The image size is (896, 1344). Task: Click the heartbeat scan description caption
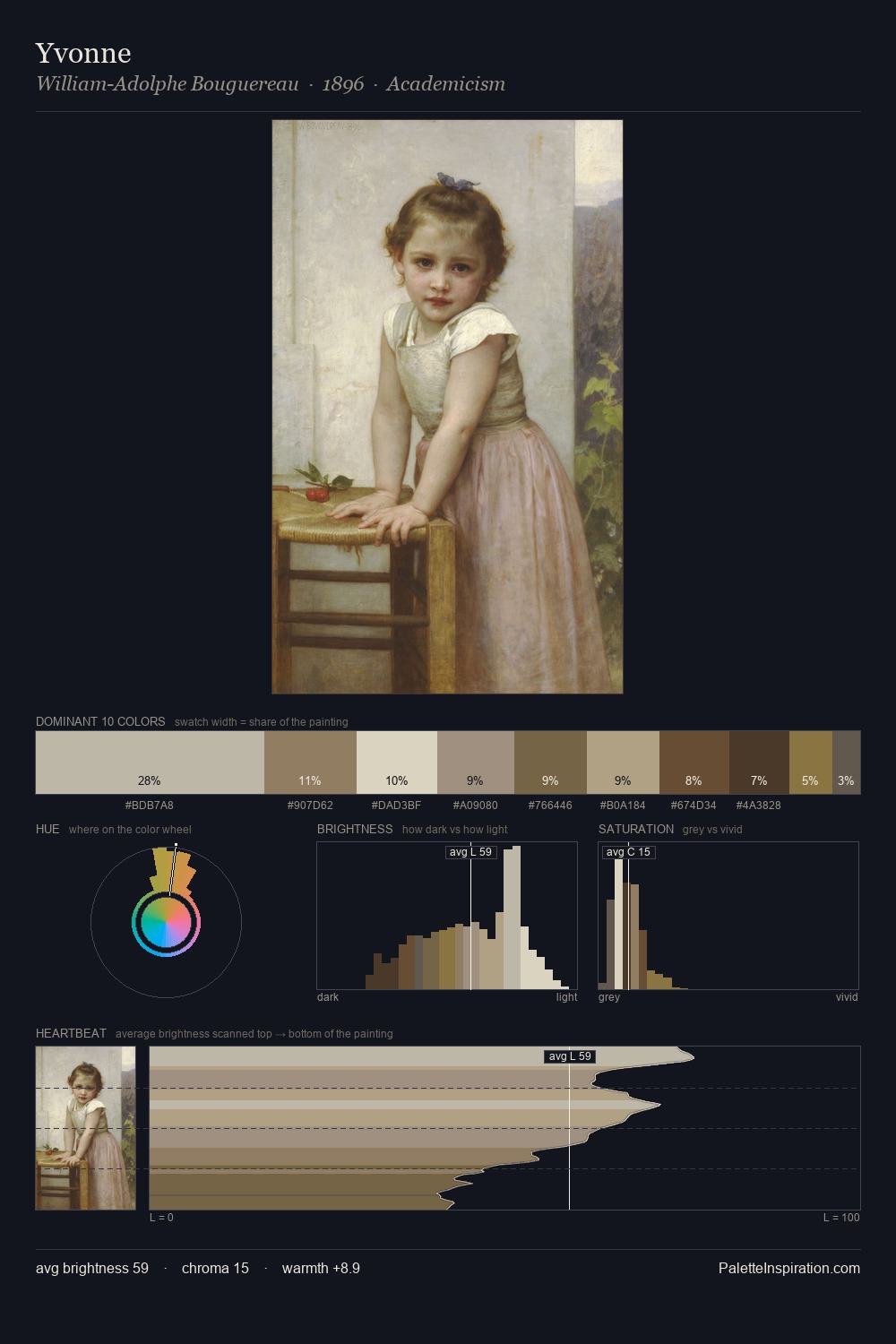click(254, 1034)
